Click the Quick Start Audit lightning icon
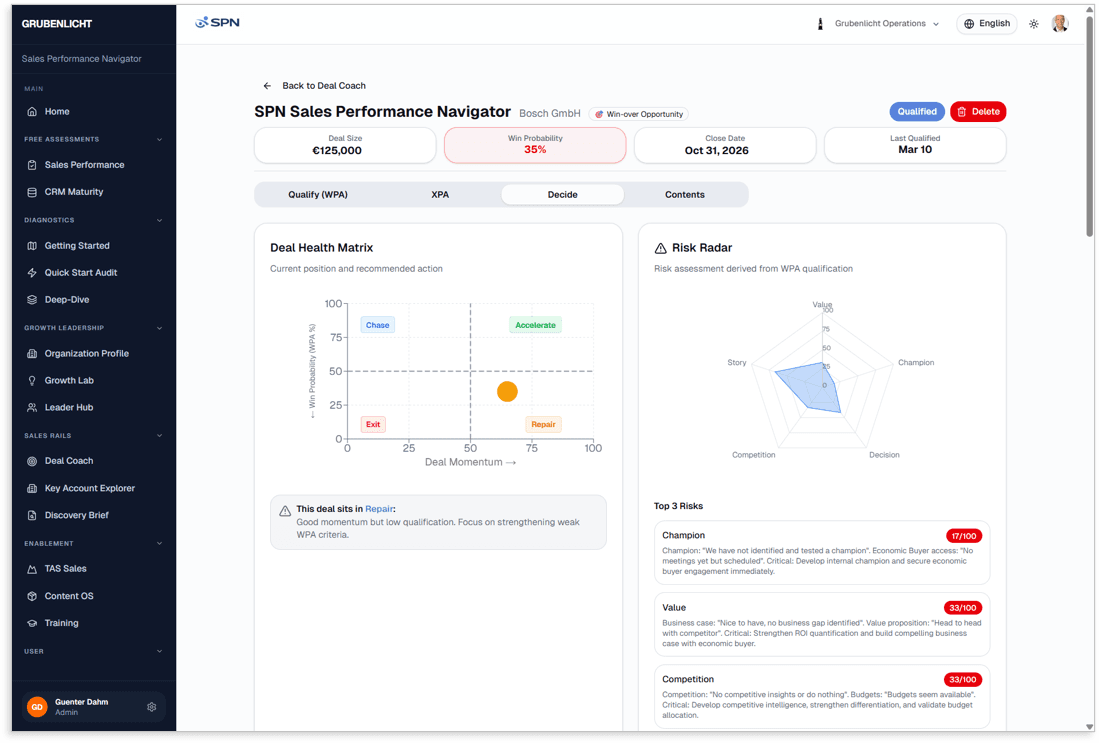Screen dimensions: 1099x743 pos(32,273)
